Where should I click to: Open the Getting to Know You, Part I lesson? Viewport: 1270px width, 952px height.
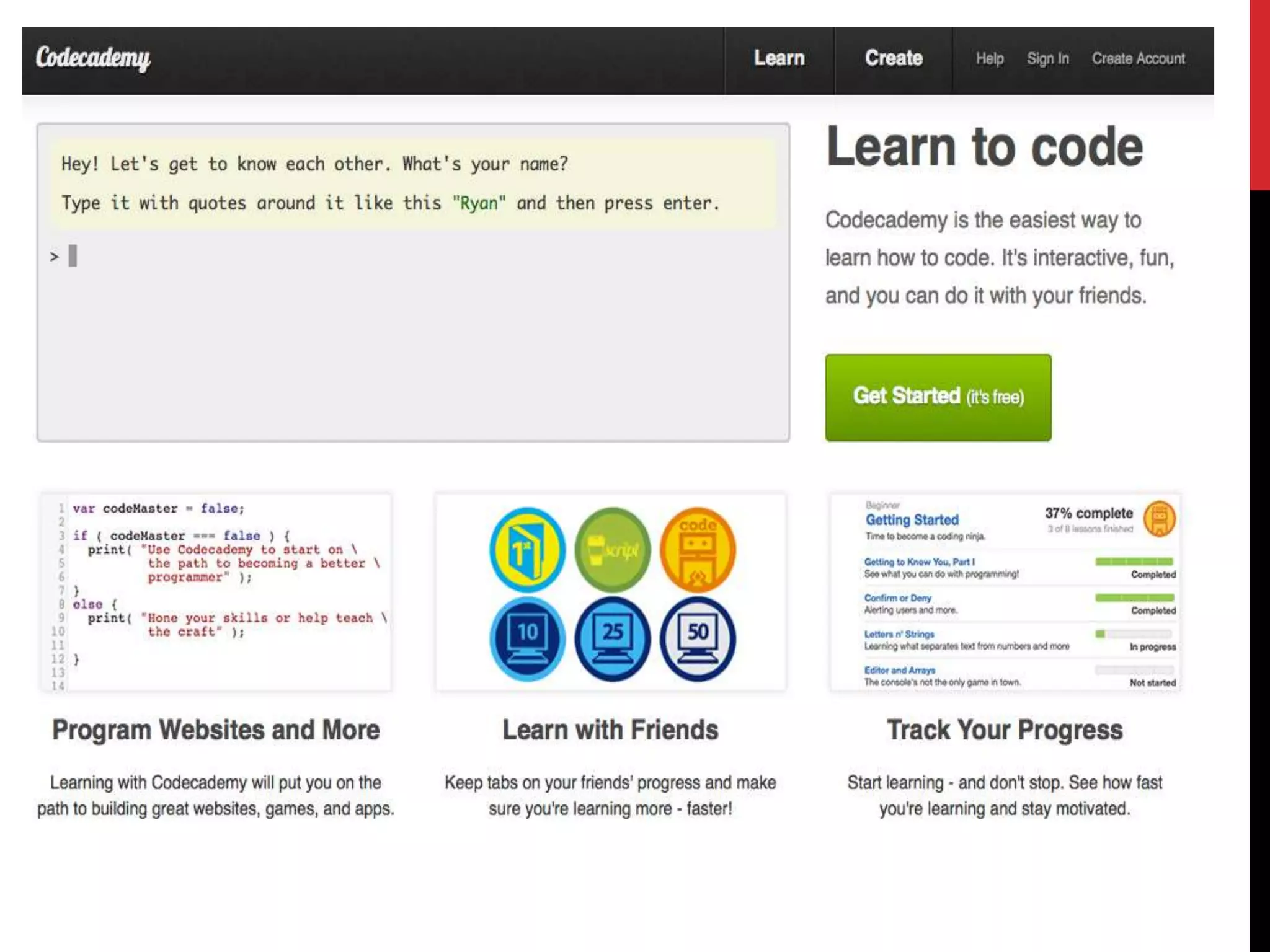(919, 562)
